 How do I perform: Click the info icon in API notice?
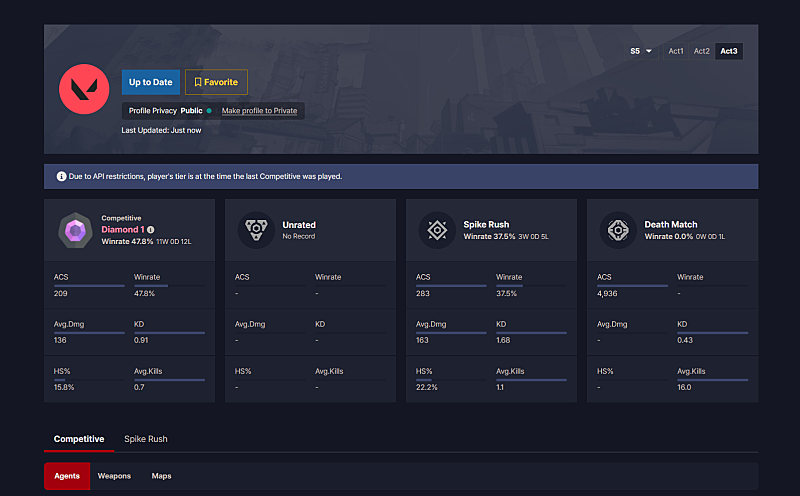[61, 176]
